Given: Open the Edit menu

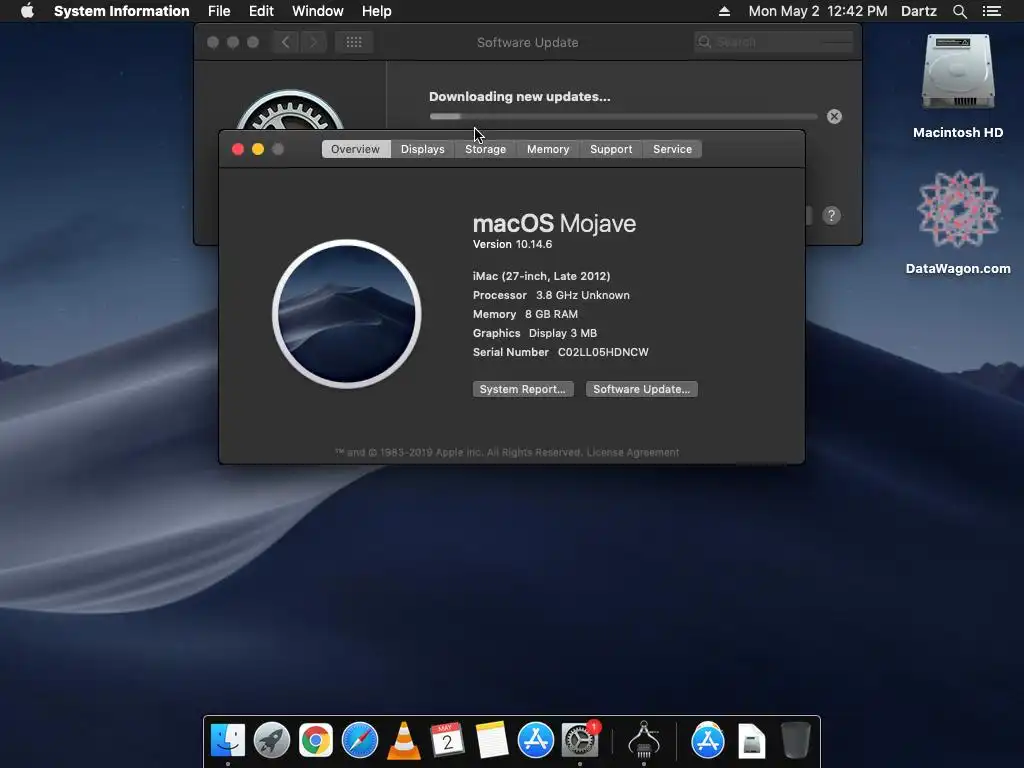Looking at the screenshot, I should [x=261, y=11].
